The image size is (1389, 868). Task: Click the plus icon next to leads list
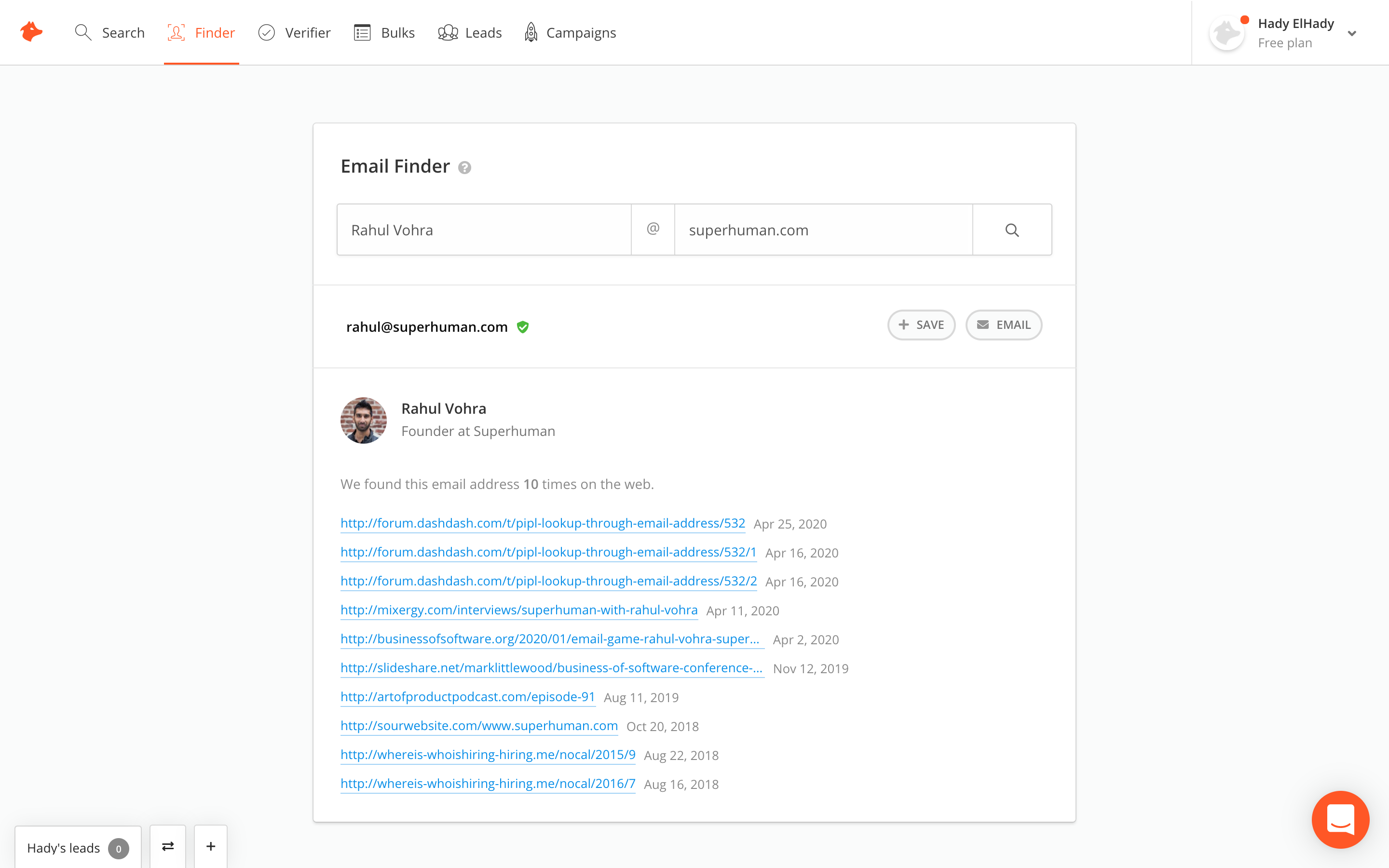(x=211, y=847)
